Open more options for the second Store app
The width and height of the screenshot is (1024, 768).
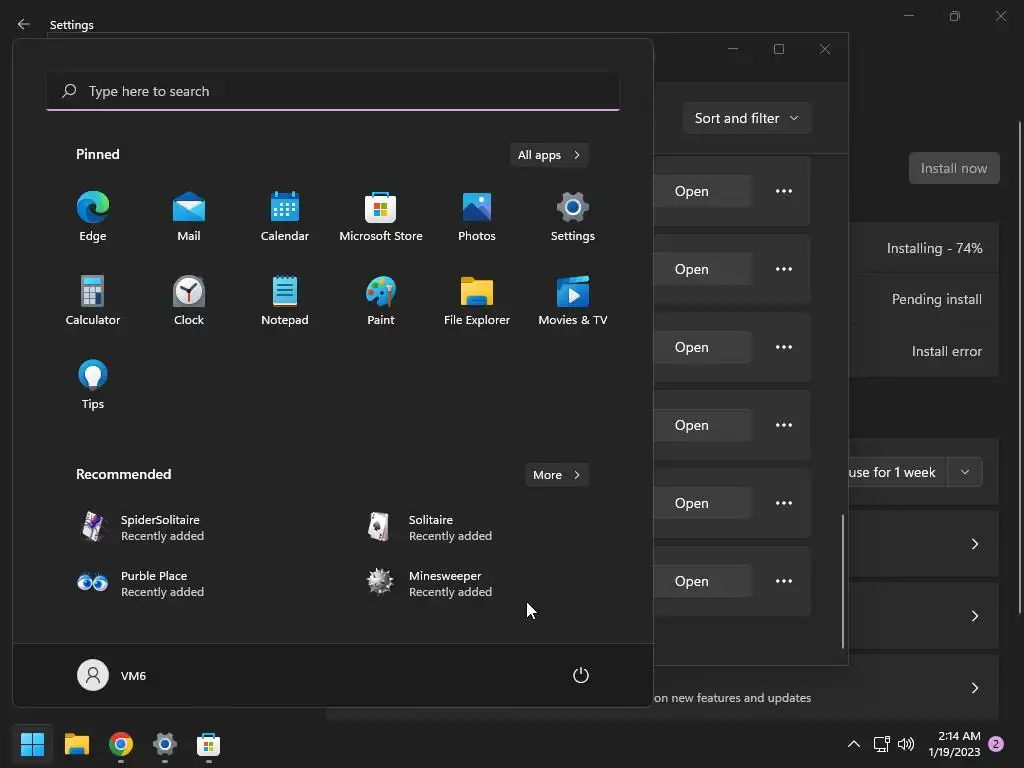784,269
